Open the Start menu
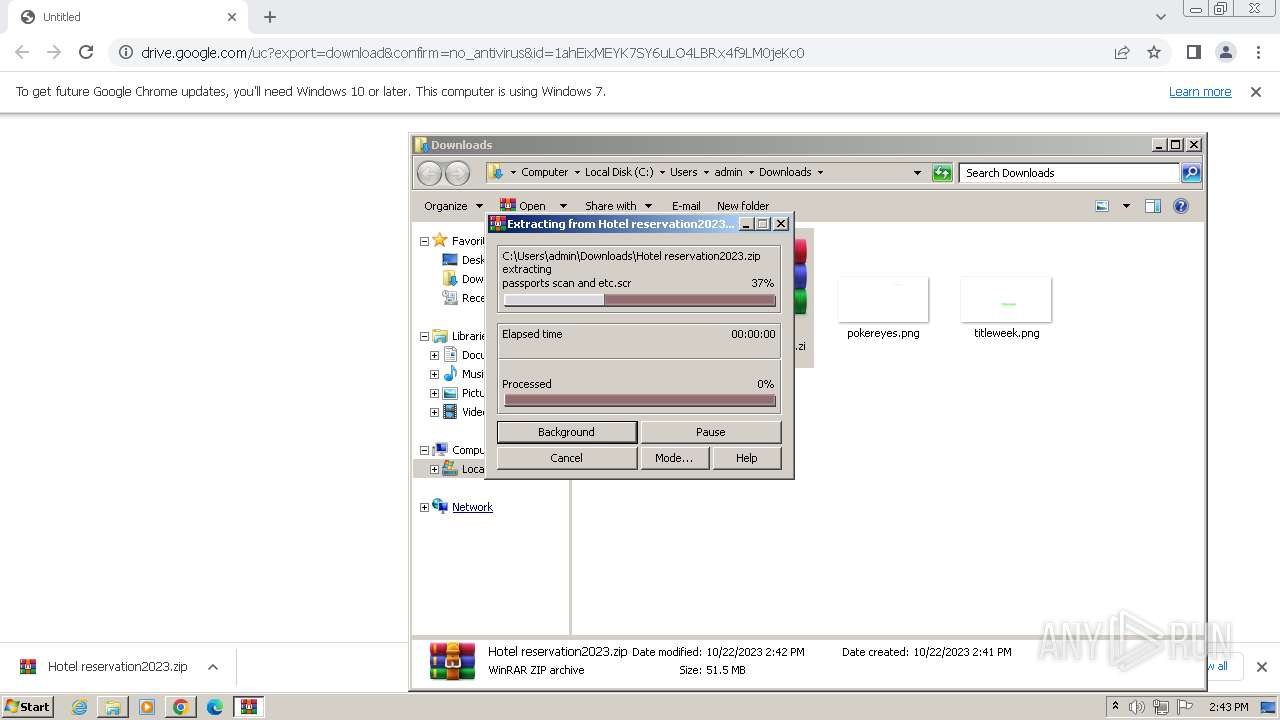The height and width of the screenshot is (720, 1280). 28,706
